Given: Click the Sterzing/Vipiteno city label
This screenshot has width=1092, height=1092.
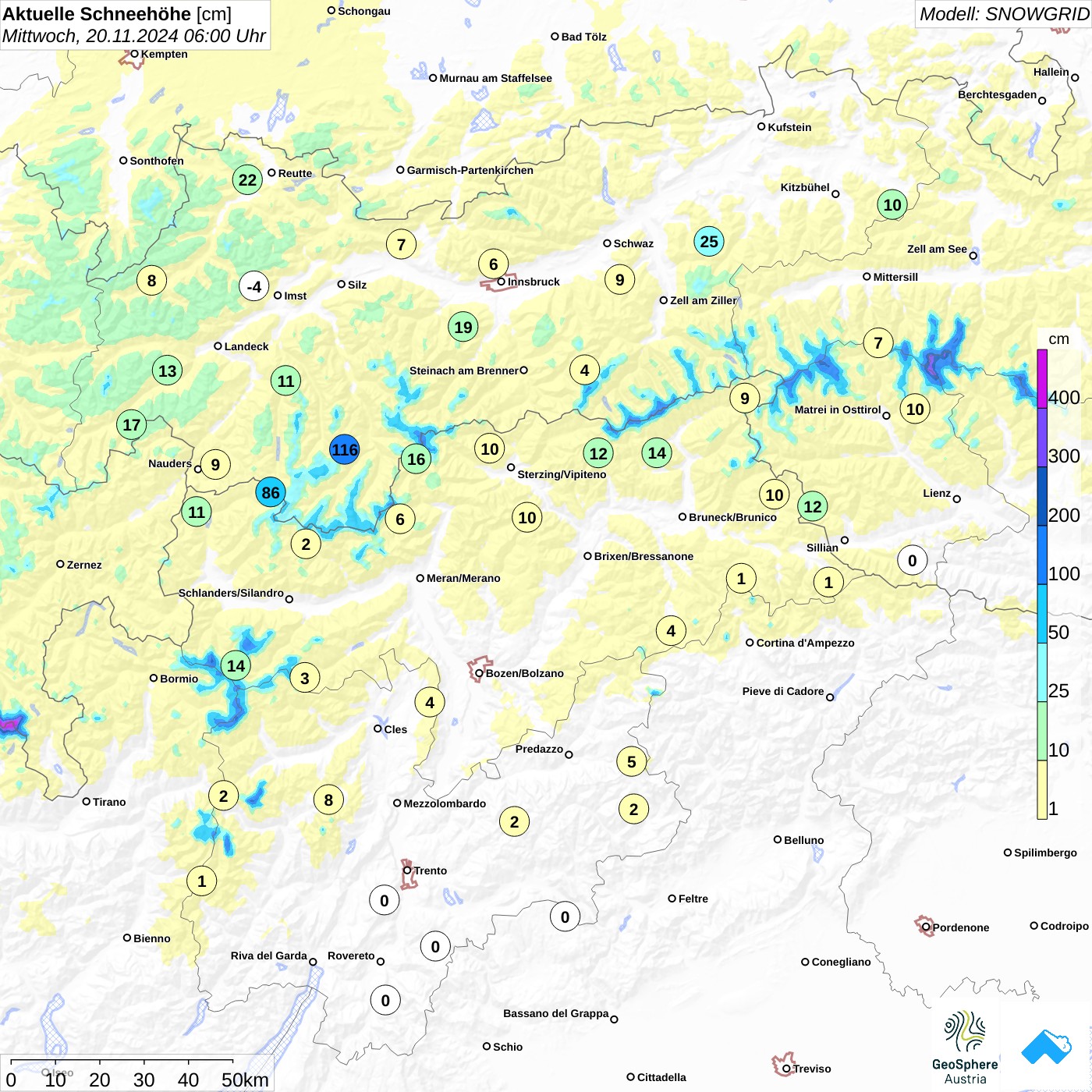Looking at the screenshot, I should click(x=562, y=474).
